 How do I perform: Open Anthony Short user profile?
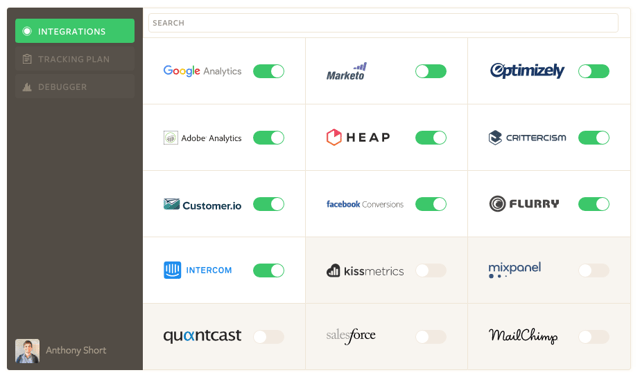pos(61,350)
